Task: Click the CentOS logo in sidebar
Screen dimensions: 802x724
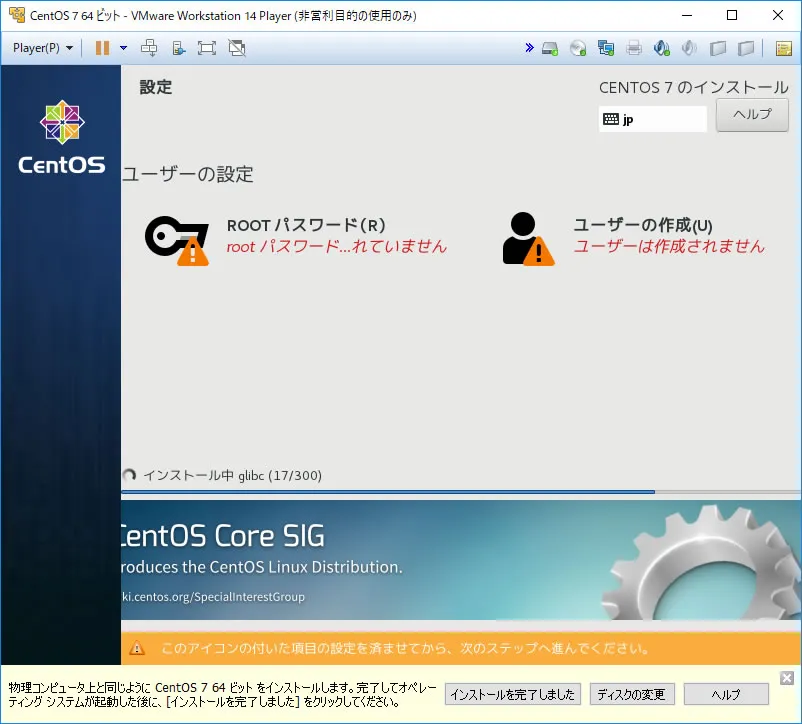Action: tap(62, 137)
